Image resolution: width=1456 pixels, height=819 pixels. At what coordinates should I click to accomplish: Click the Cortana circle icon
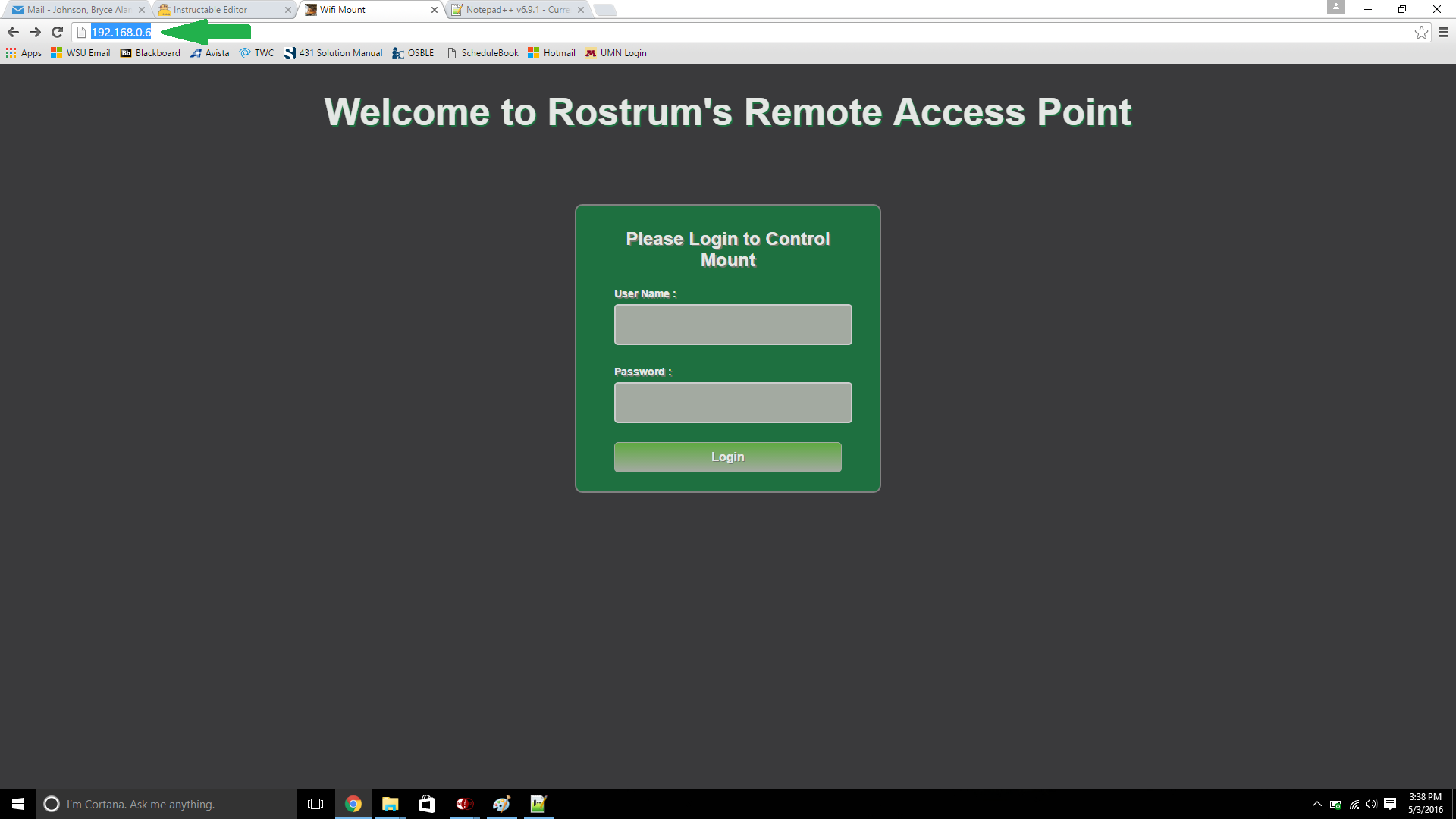click(52, 804)
